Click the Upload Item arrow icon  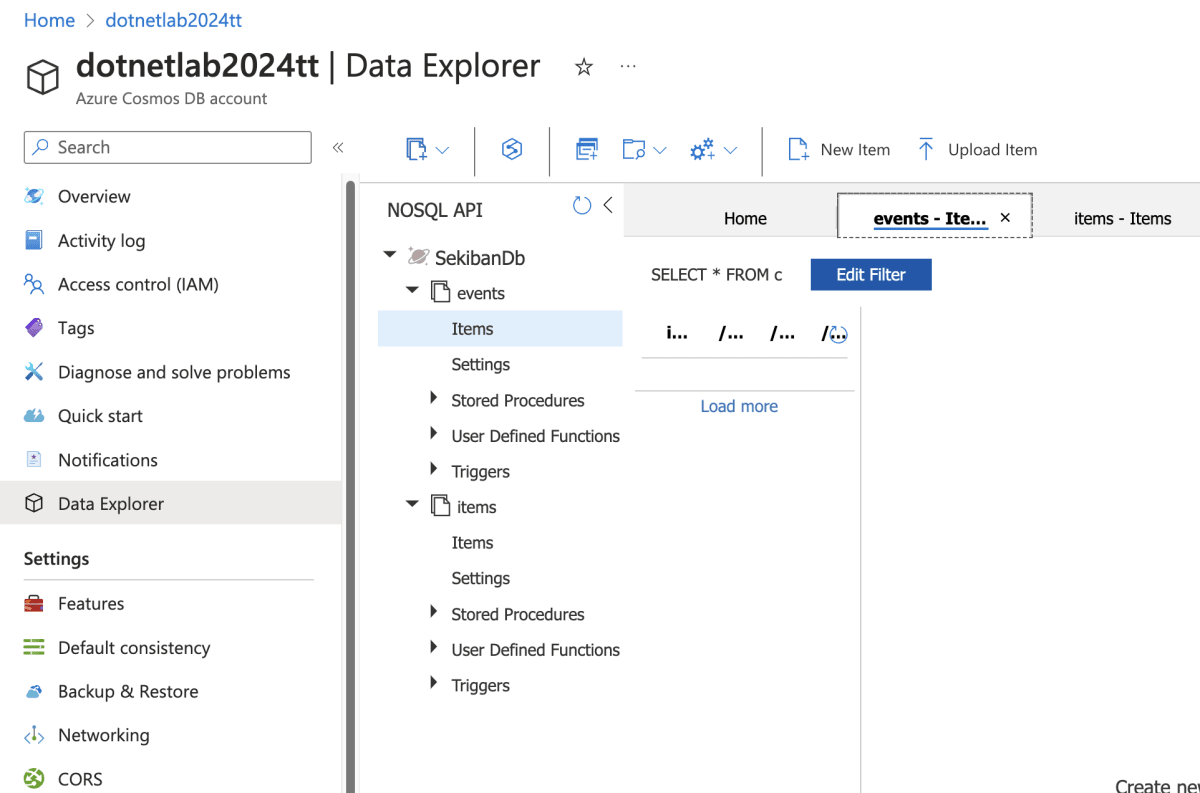[x=926, y=150]
